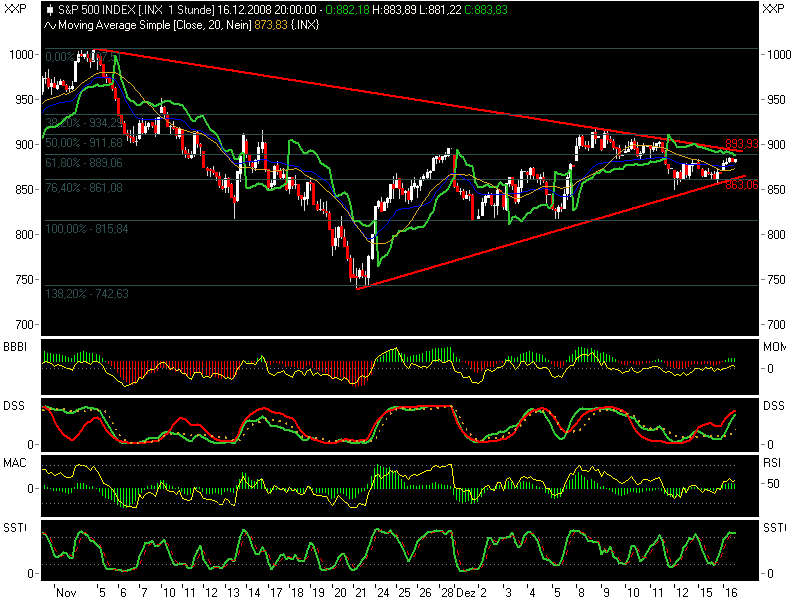
Task: Click the lower trendline price label 863,06
Action: 742,185
